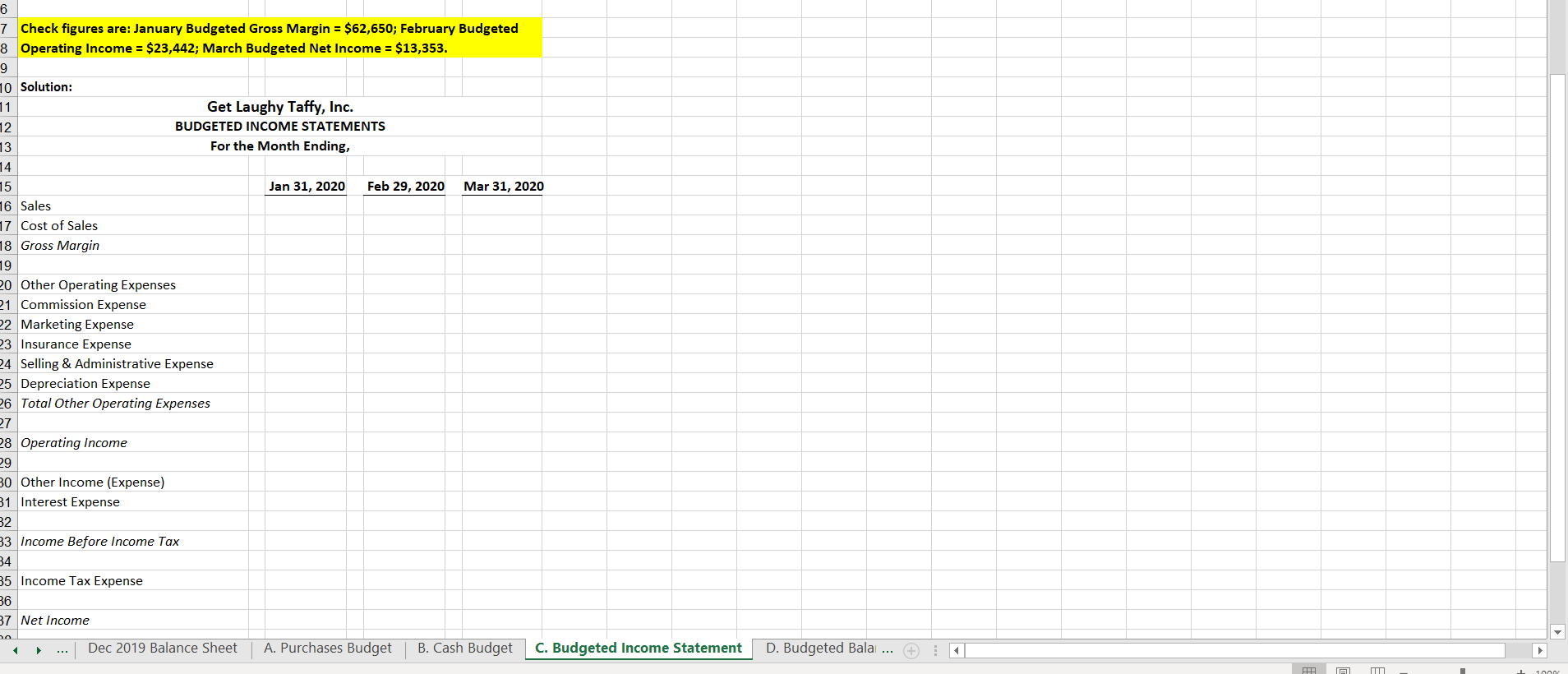Click the tab bar split handle dots
This screenshot has width=1568, height=674.
935,650
